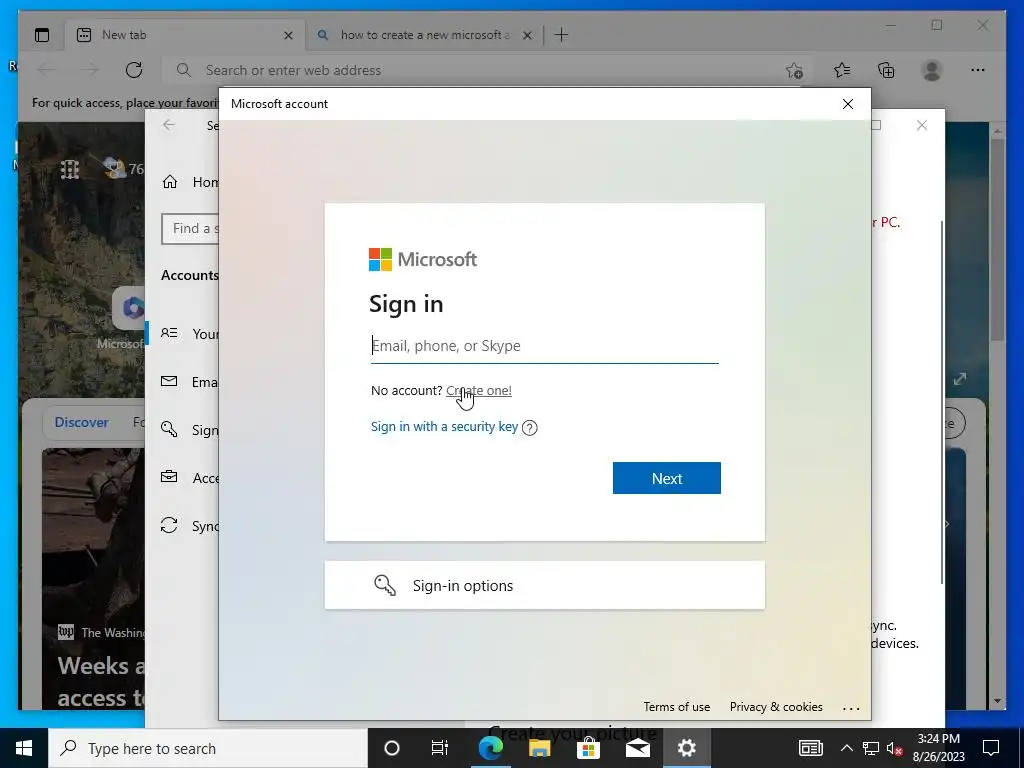1024x768 pixels.
Task: Click the three-dot more options in dialog footer
Action: click(x=851, y=708)
